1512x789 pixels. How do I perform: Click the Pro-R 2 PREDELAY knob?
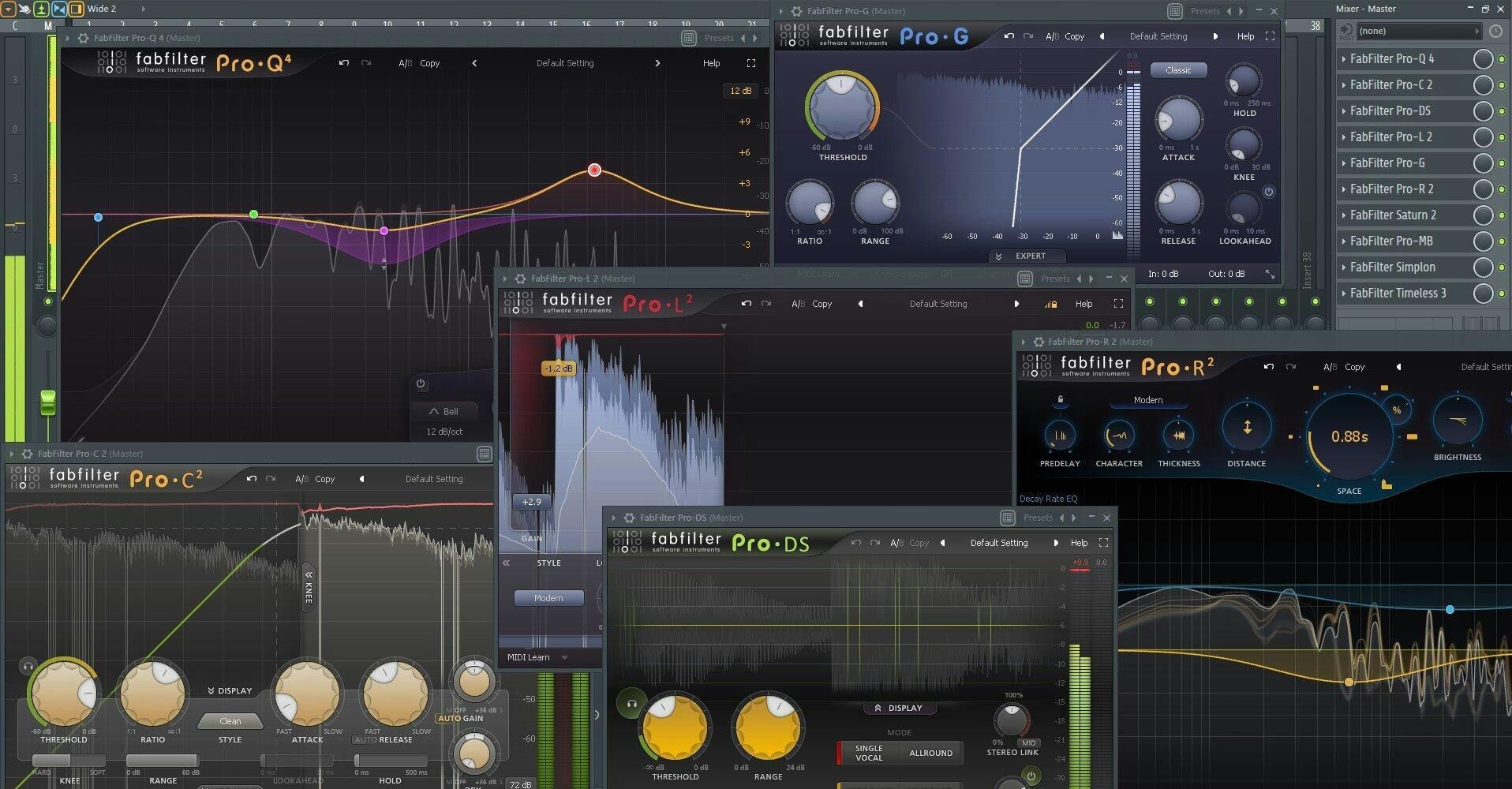[1059, 436]
